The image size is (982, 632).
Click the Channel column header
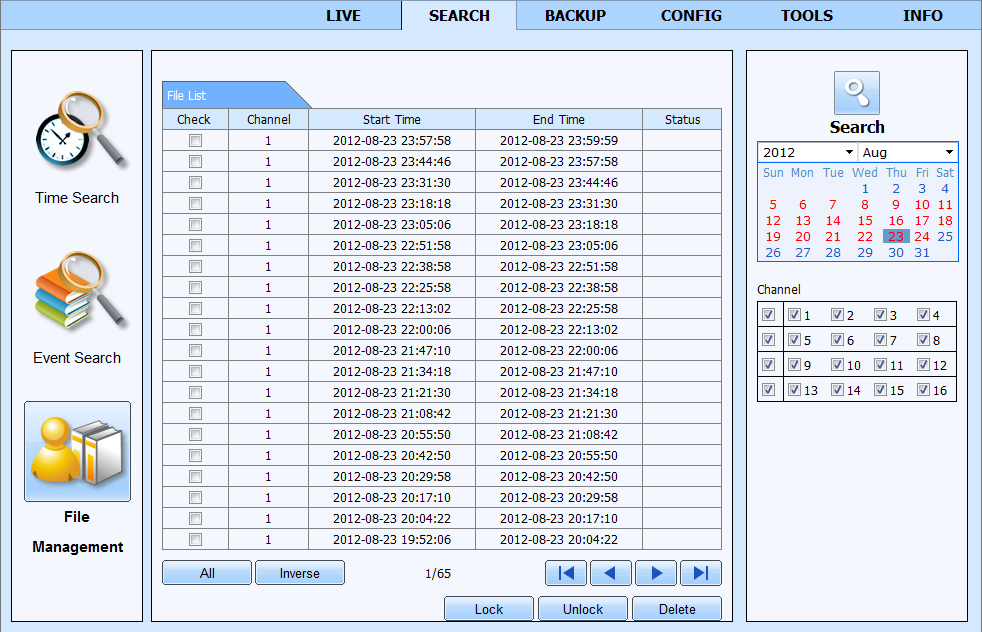(269, 119)
